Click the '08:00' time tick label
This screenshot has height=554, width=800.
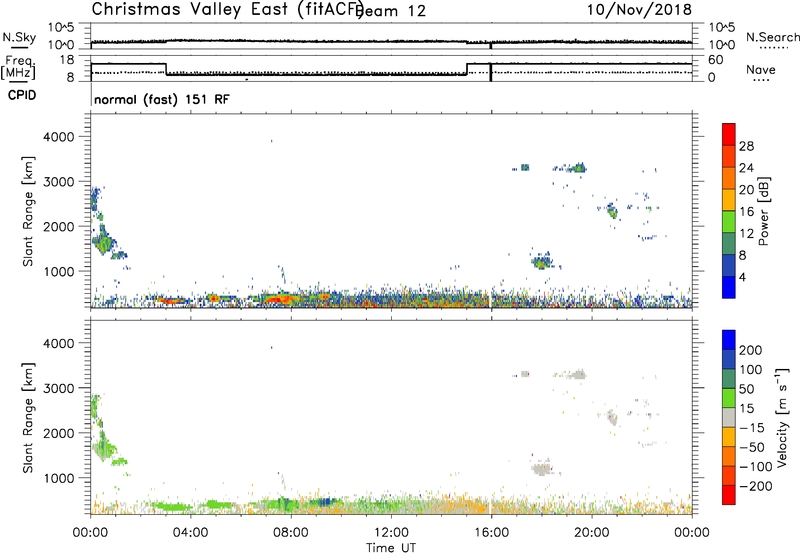click(x=291, y=533)
